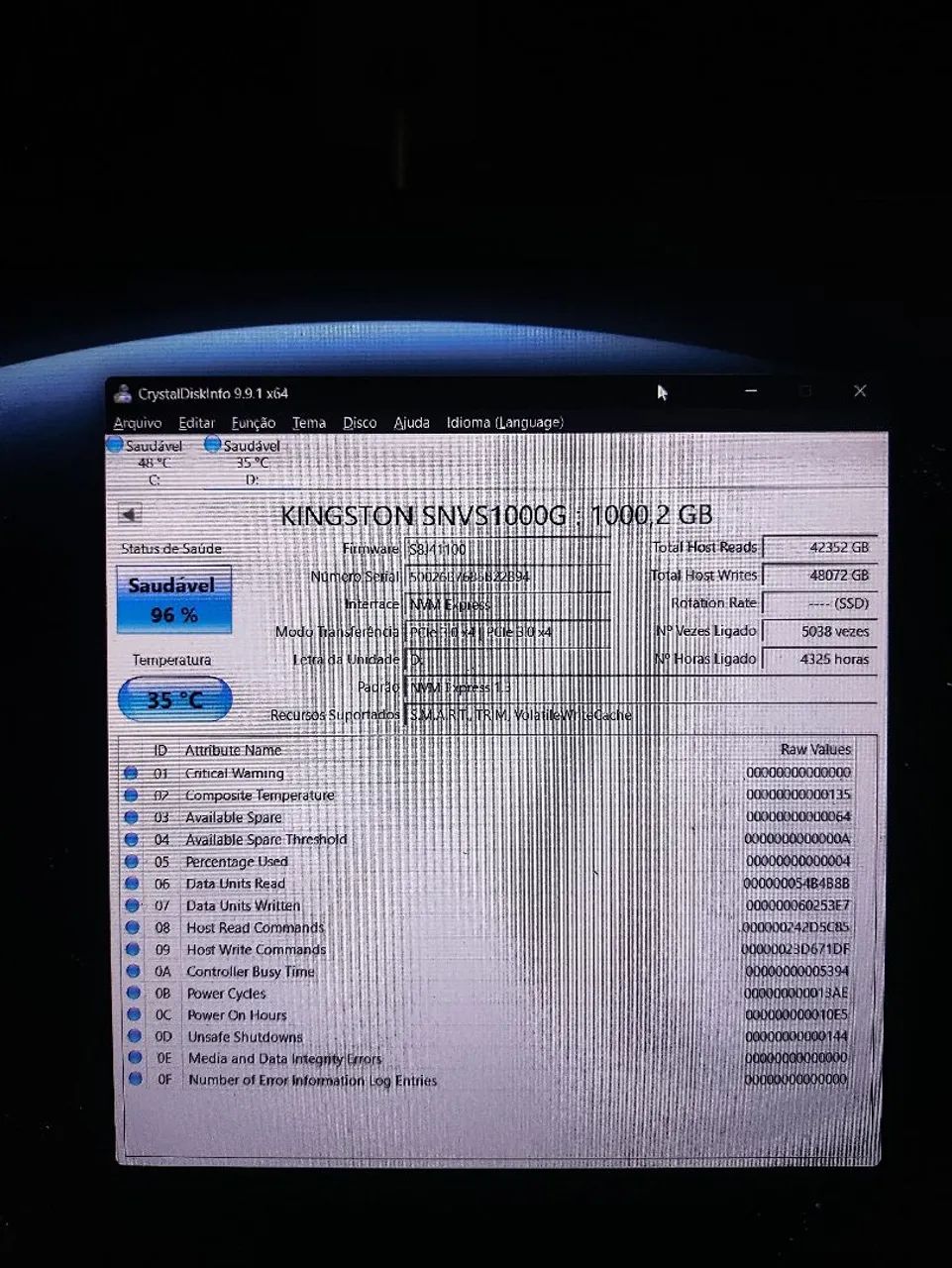This screenshot has width=952, height=1268.
Task: Close the CrystalDiskInfo window
Action: coord(860,392)
